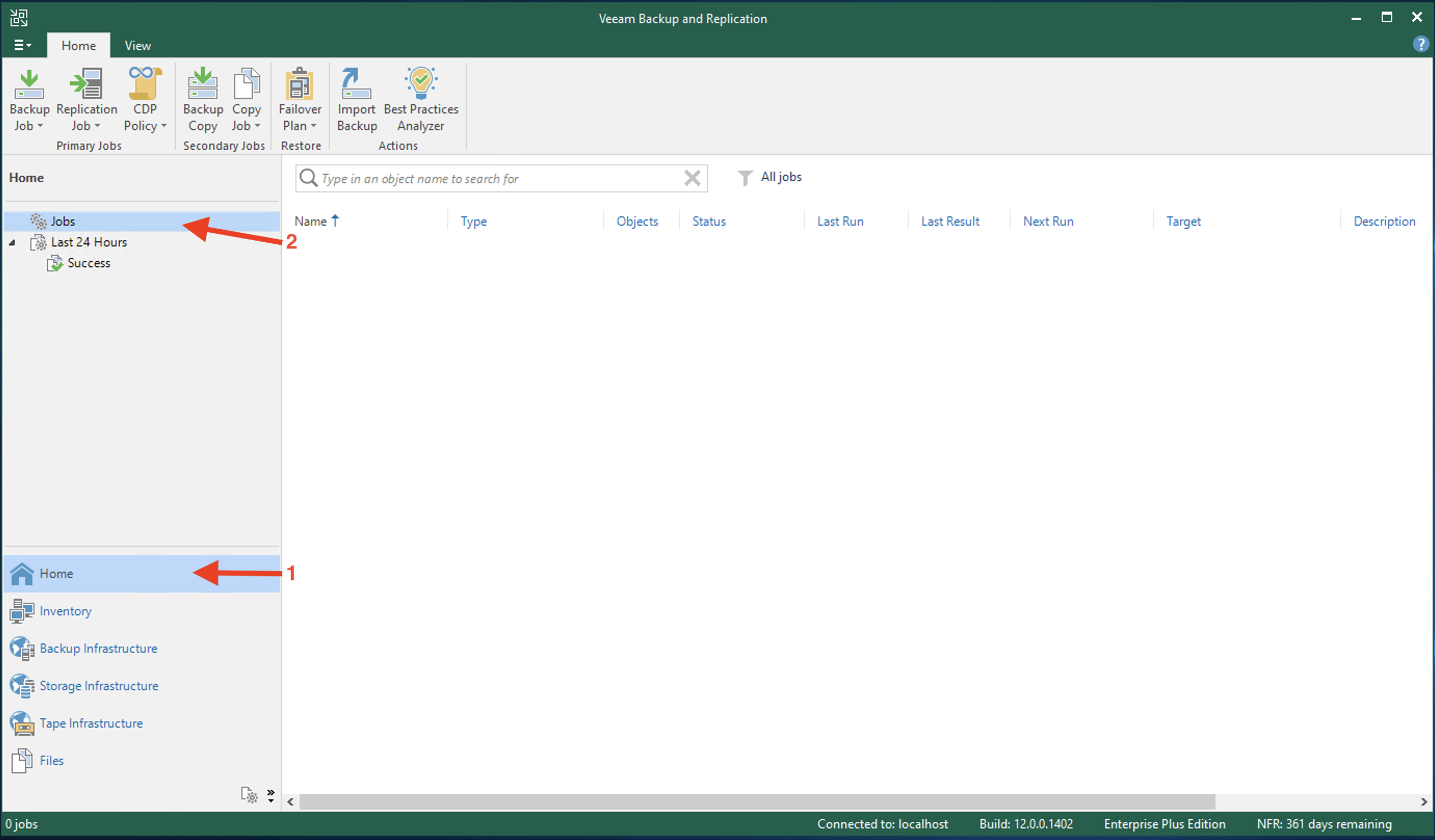
Task: Sort by the Objects column header
Action: point(637,221)
